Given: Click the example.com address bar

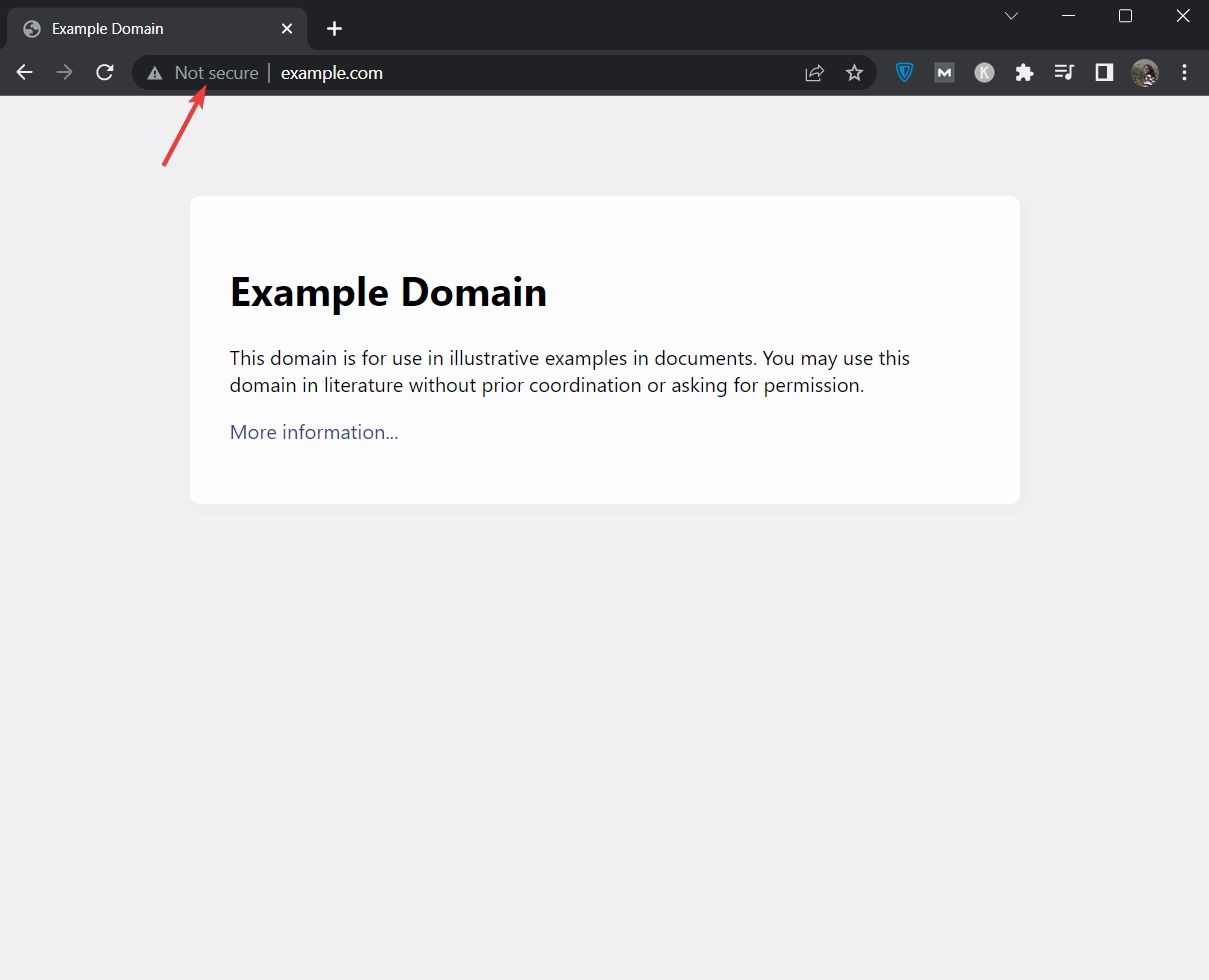Looking at the screenshot, I should [x=331, y=72].
